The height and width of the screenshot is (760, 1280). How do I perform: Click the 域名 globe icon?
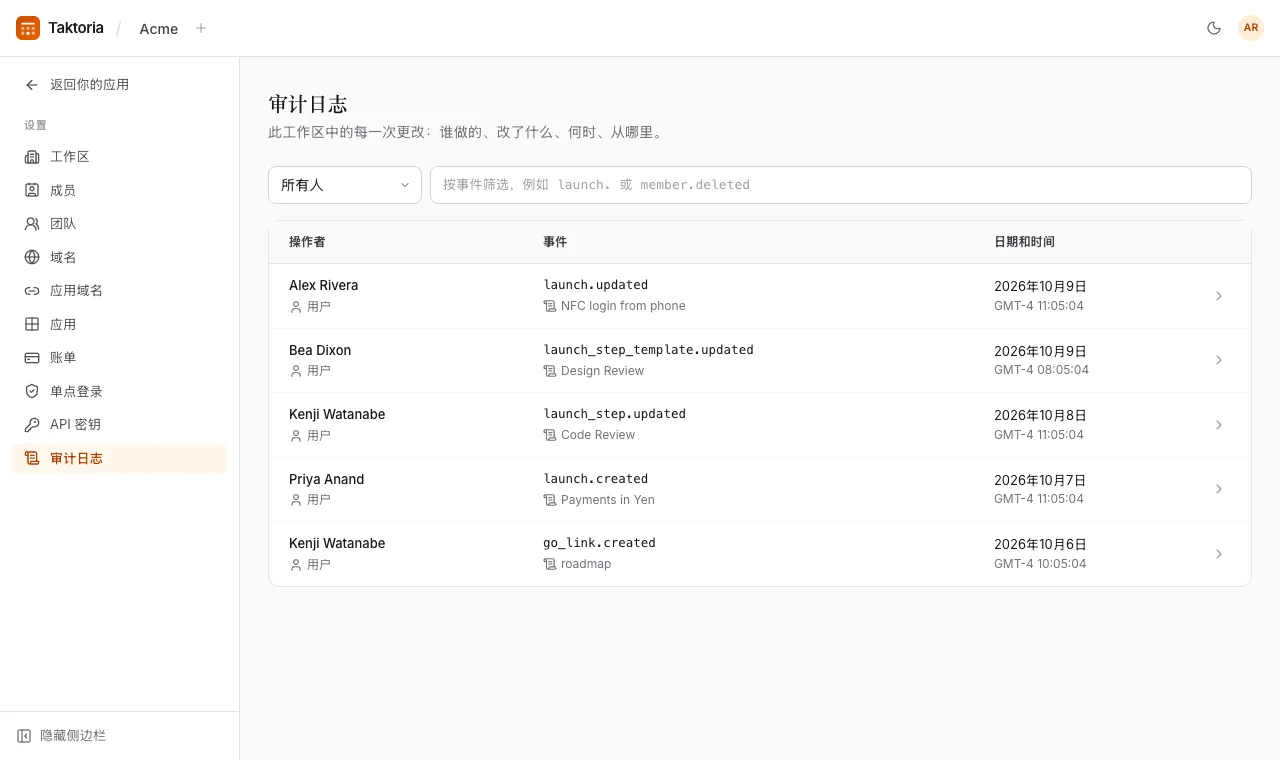32,257
